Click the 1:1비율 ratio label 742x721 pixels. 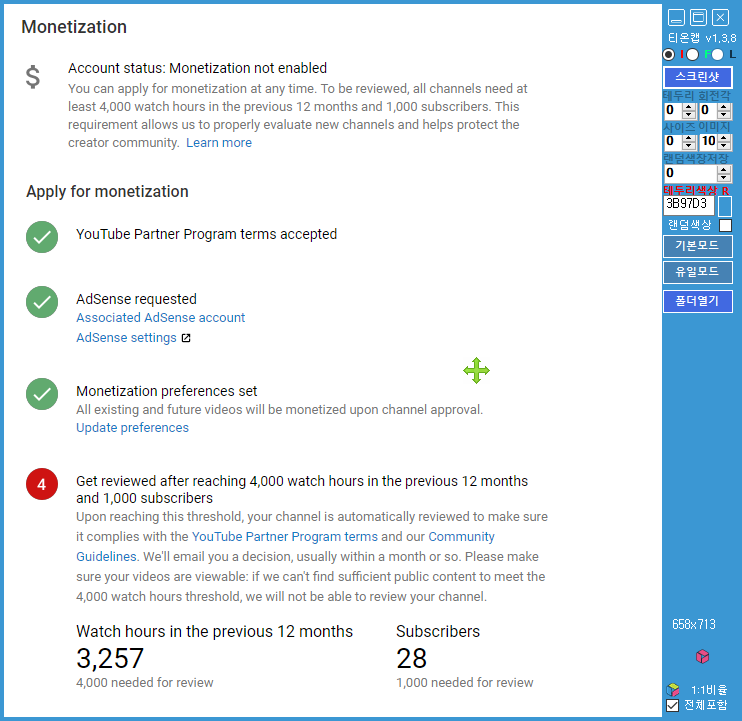point(709,690)
